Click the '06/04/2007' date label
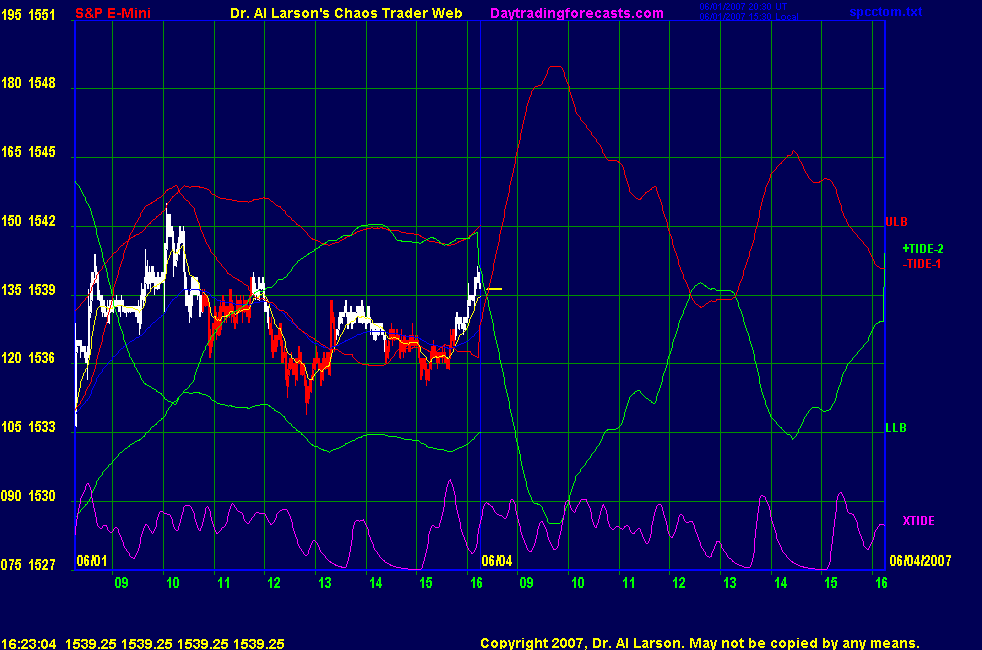The image size is (982, 650). [920, 560]
